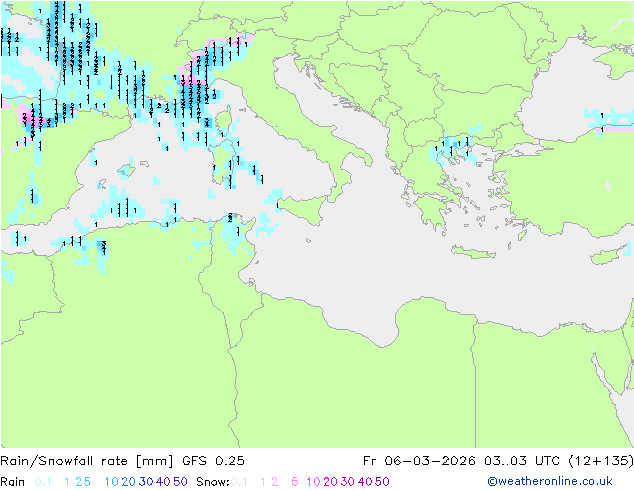The width and height of the screenshot is (634, 490).
Task: Click the '(12+135)' forecast offset text
Action: (x=600, y=461)
